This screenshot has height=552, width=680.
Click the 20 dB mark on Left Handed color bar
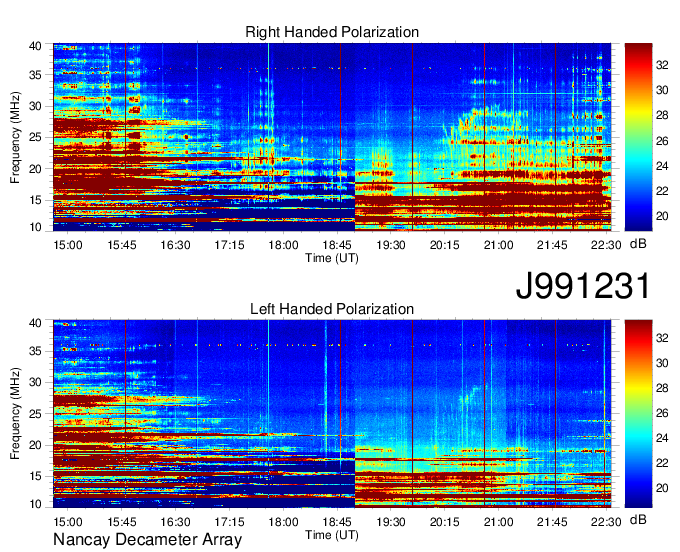(662, 488)
